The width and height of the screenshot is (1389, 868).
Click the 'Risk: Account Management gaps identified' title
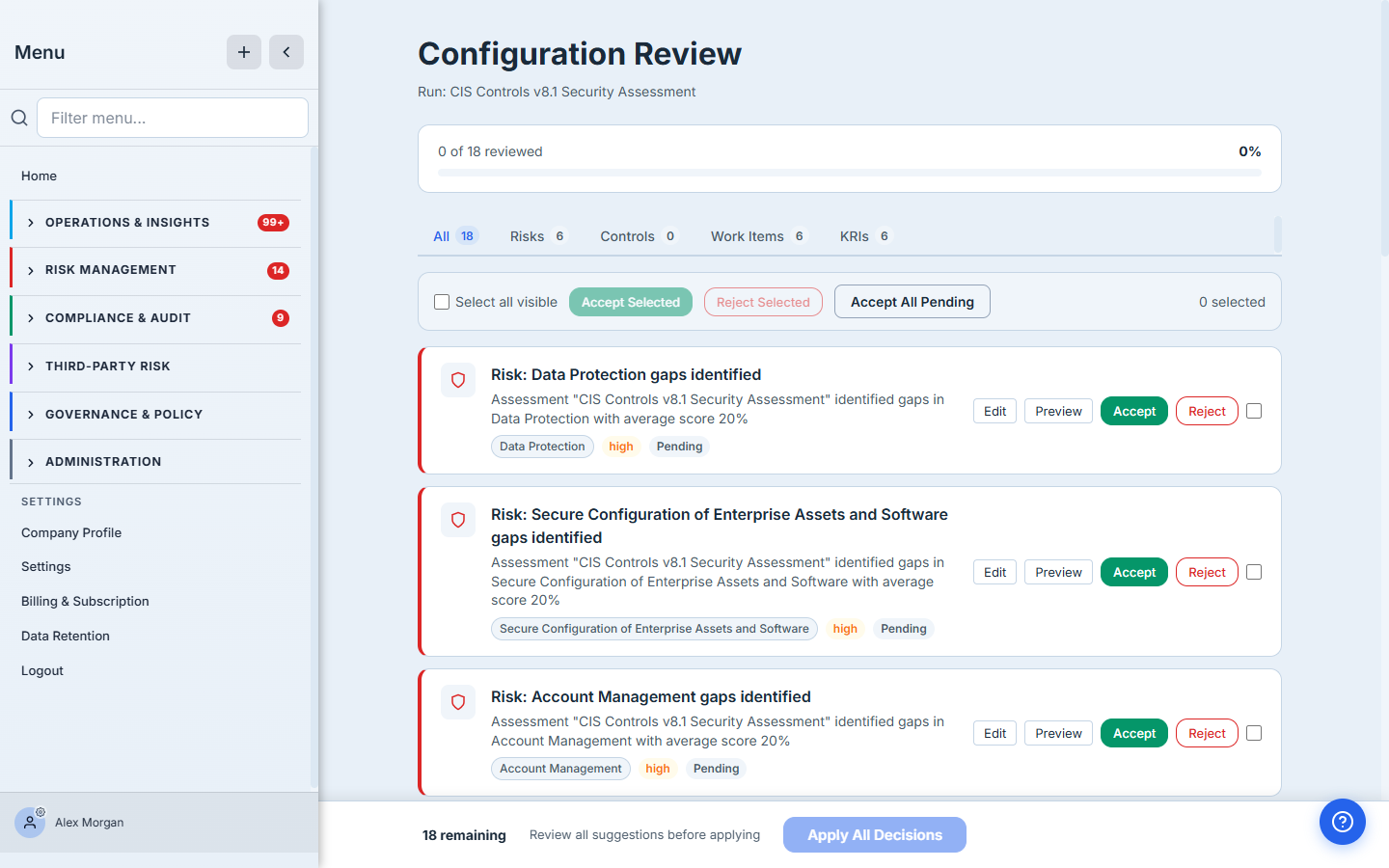tap(651, 696)
